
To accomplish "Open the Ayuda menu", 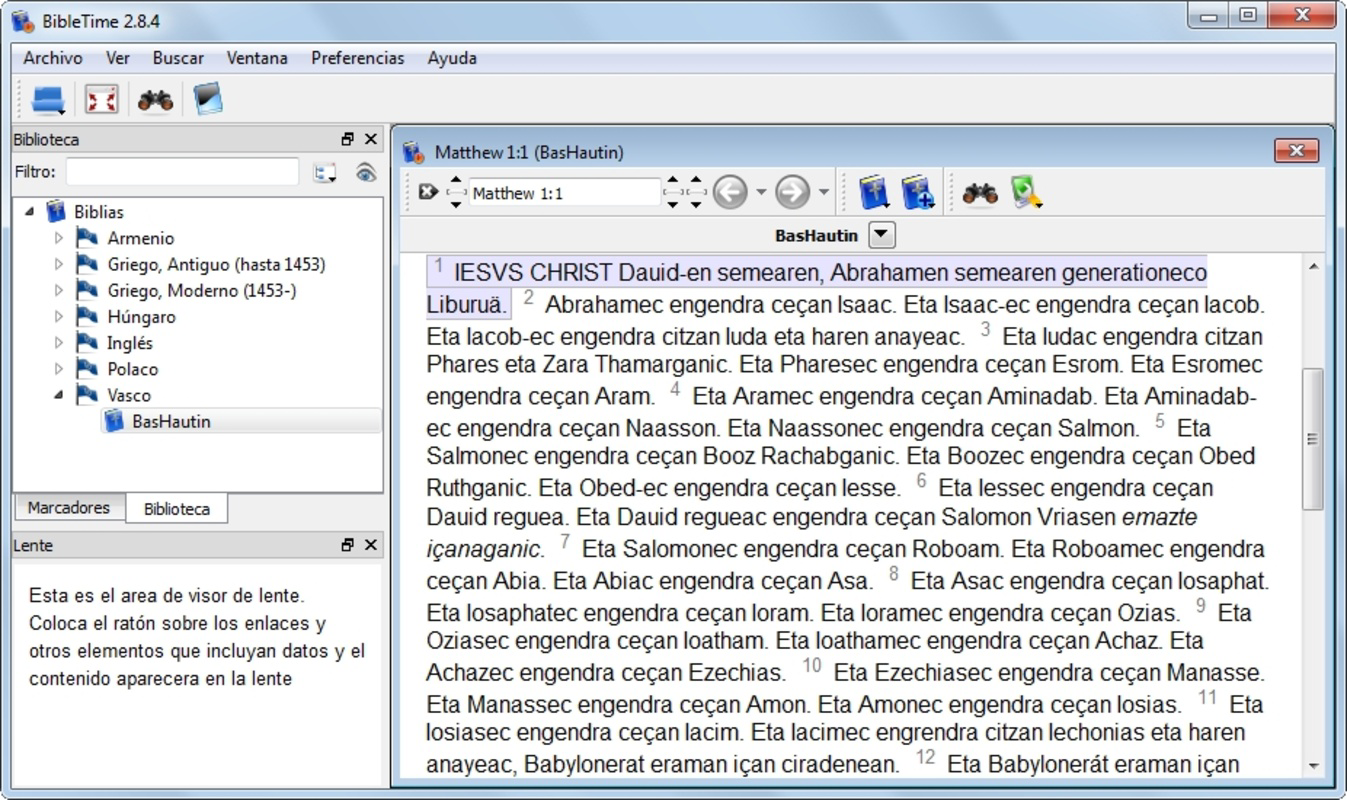I will coord(452,58).
